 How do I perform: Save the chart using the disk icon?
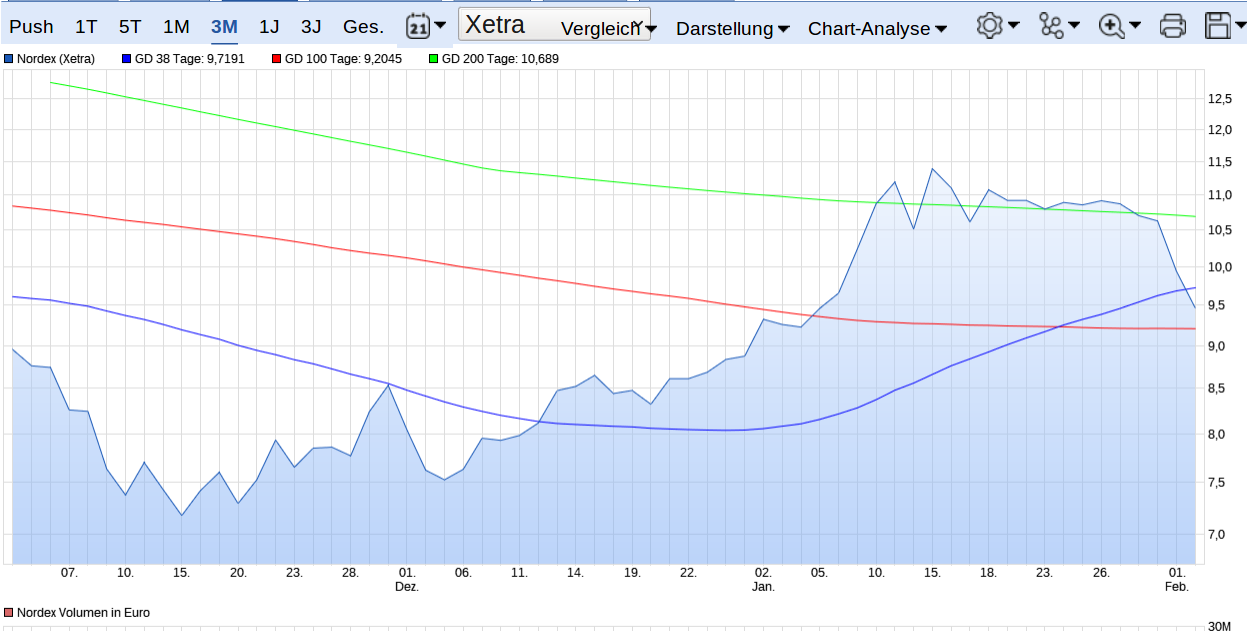[1218, 25]
